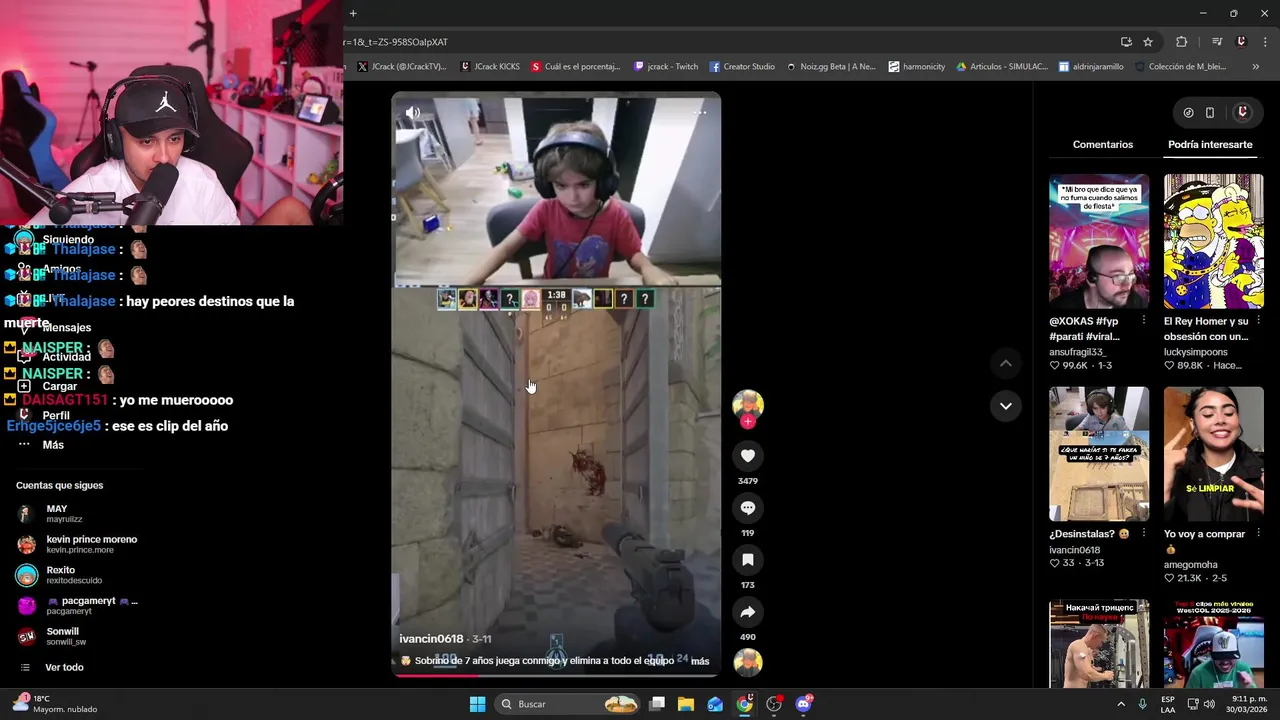Open the Windows Start menu

[x=477, y=704]
